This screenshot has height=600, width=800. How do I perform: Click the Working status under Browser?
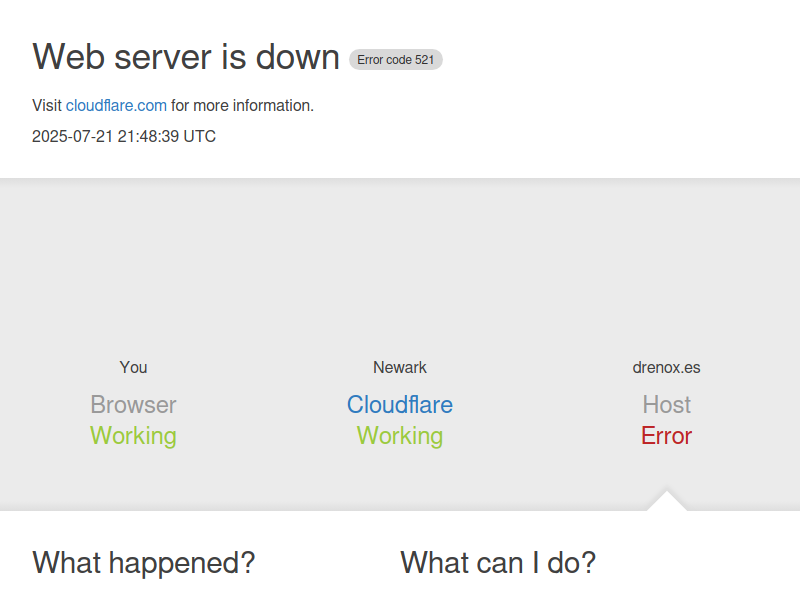(133, 436)
